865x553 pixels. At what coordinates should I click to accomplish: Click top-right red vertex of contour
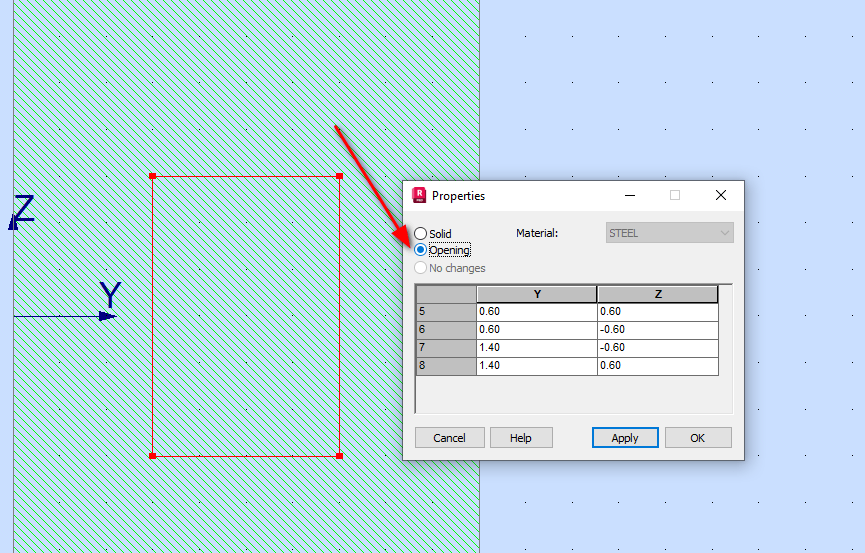pyautogui.click(x=339, y=176)
